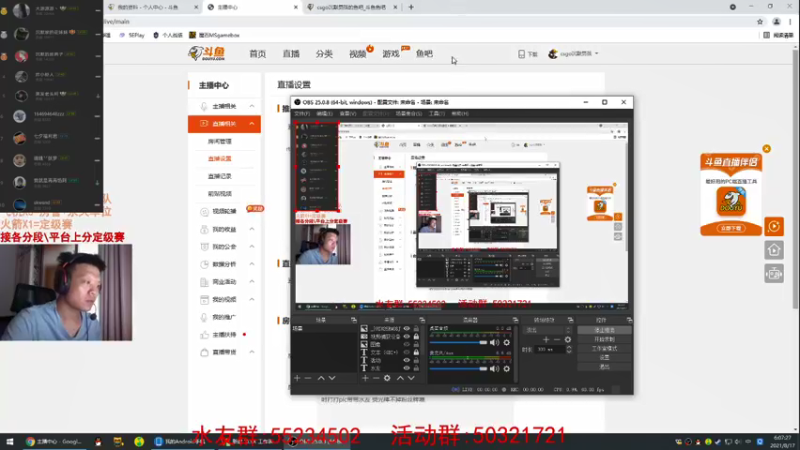
Task: Open 直播记录 in the sidebar
Action: pos(219,176)
